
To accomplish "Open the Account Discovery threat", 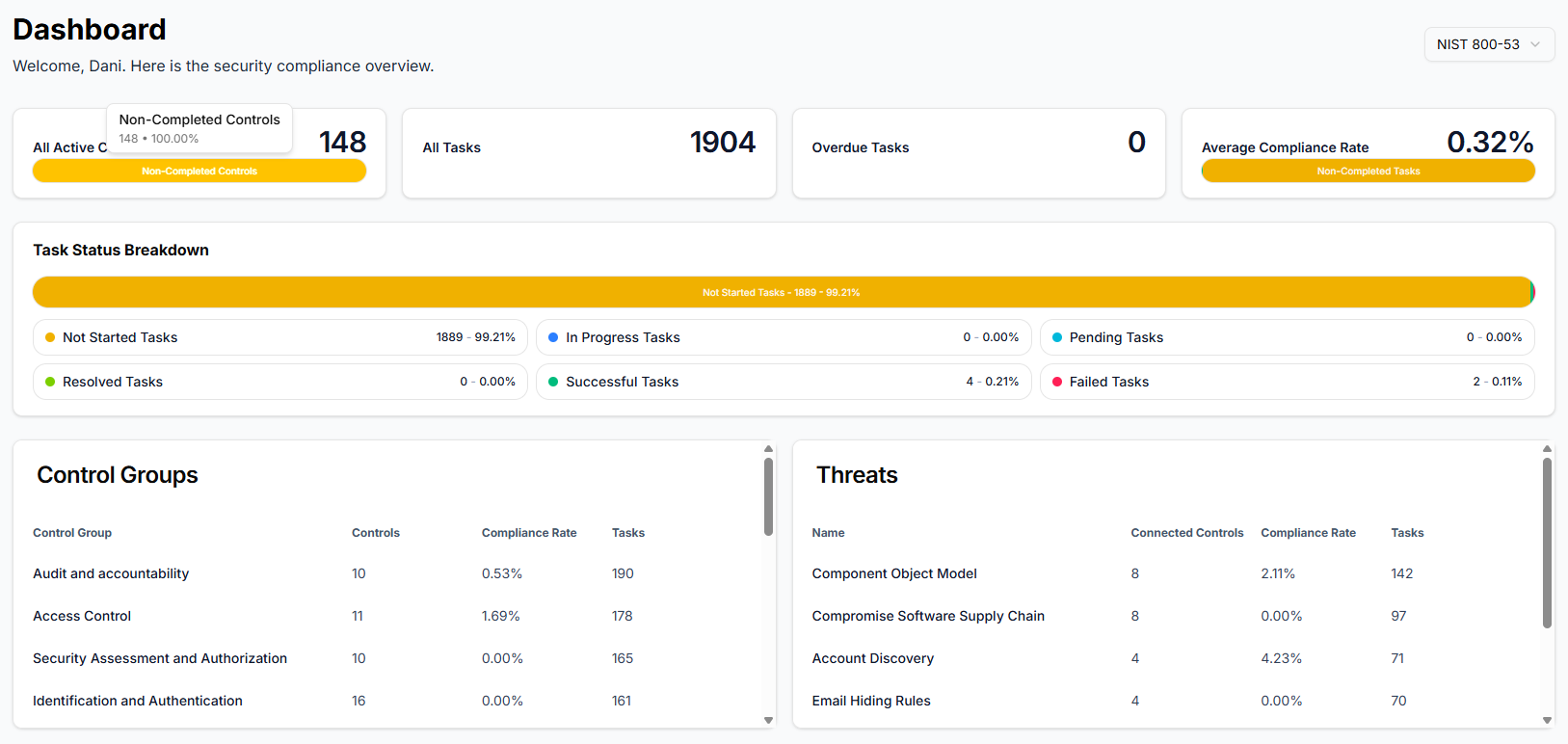I will pos(873,658).
